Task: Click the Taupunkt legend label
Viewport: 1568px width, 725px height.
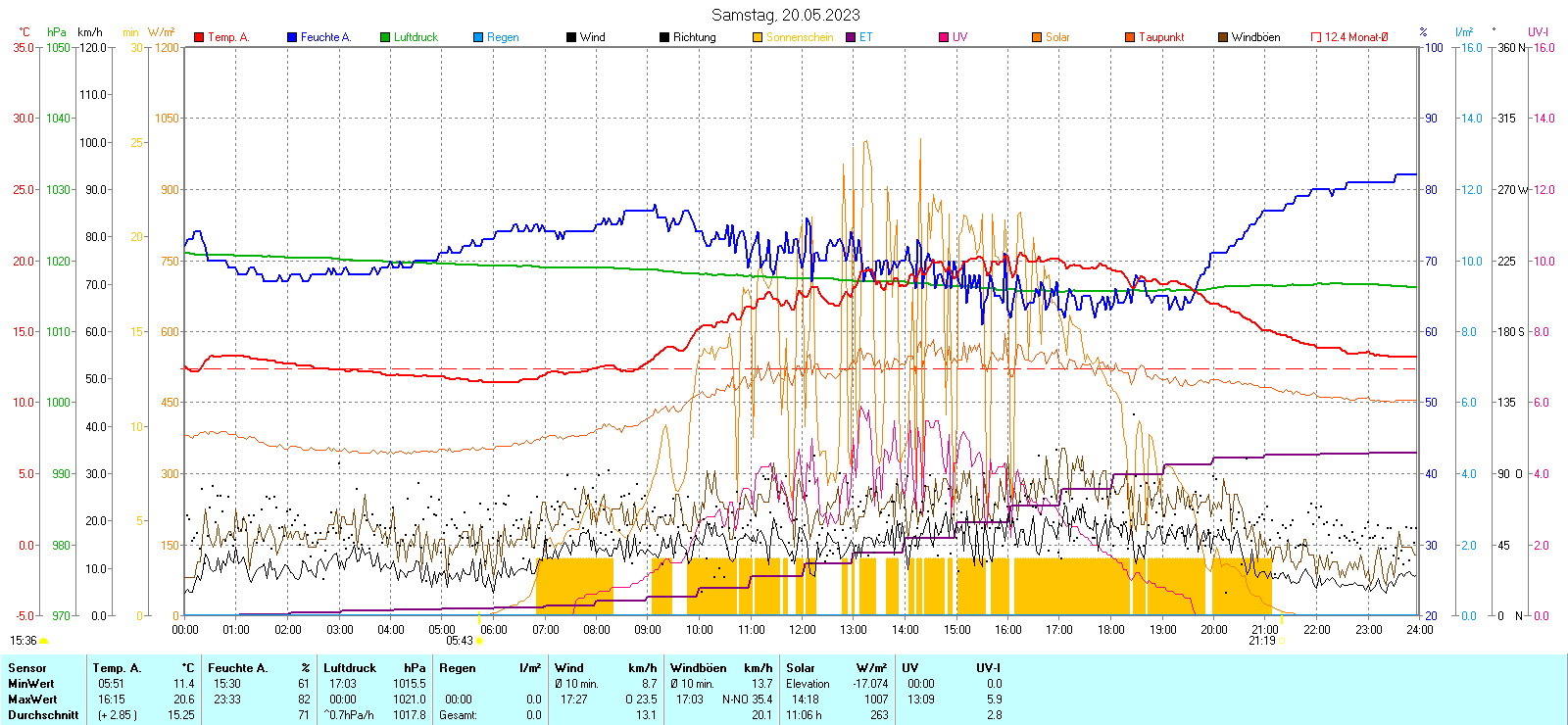Action: point(1161,37)
